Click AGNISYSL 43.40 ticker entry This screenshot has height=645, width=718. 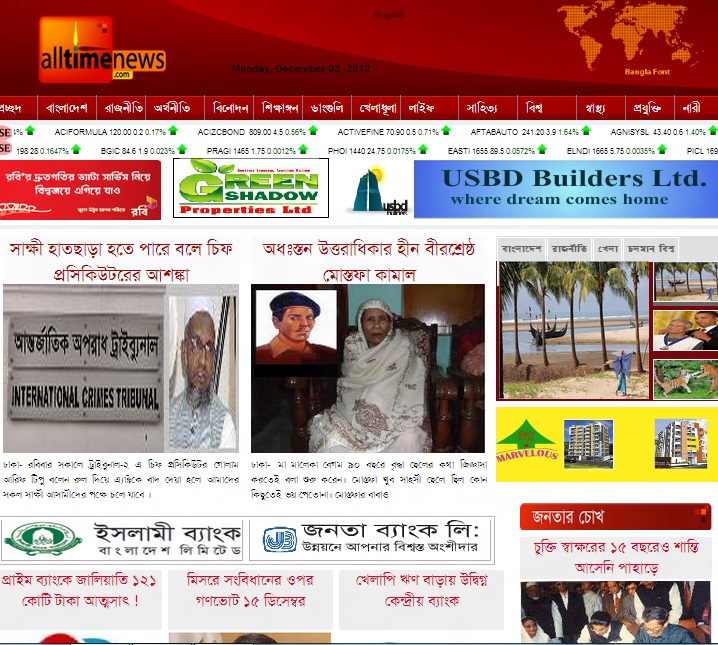658,132
